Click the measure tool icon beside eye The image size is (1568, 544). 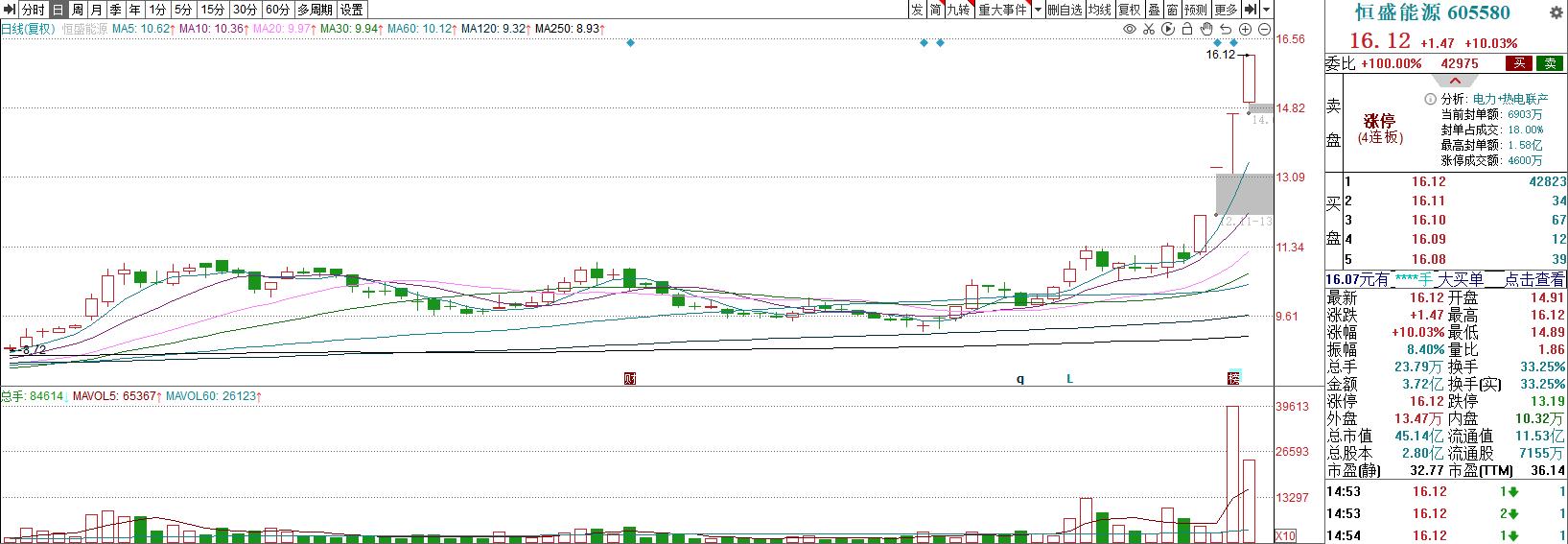pos(1149,30)
